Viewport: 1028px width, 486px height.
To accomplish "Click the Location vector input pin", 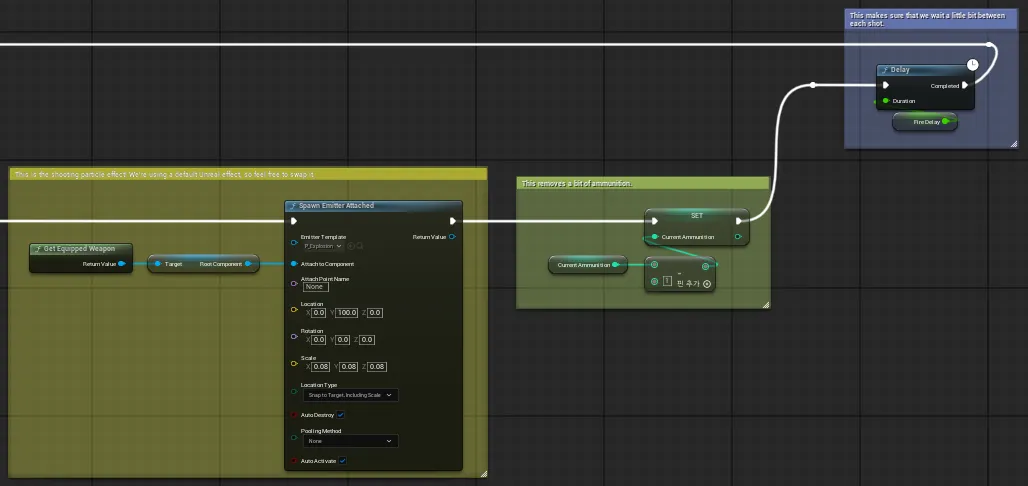I will pyautogui.click(x=294, y=310).
